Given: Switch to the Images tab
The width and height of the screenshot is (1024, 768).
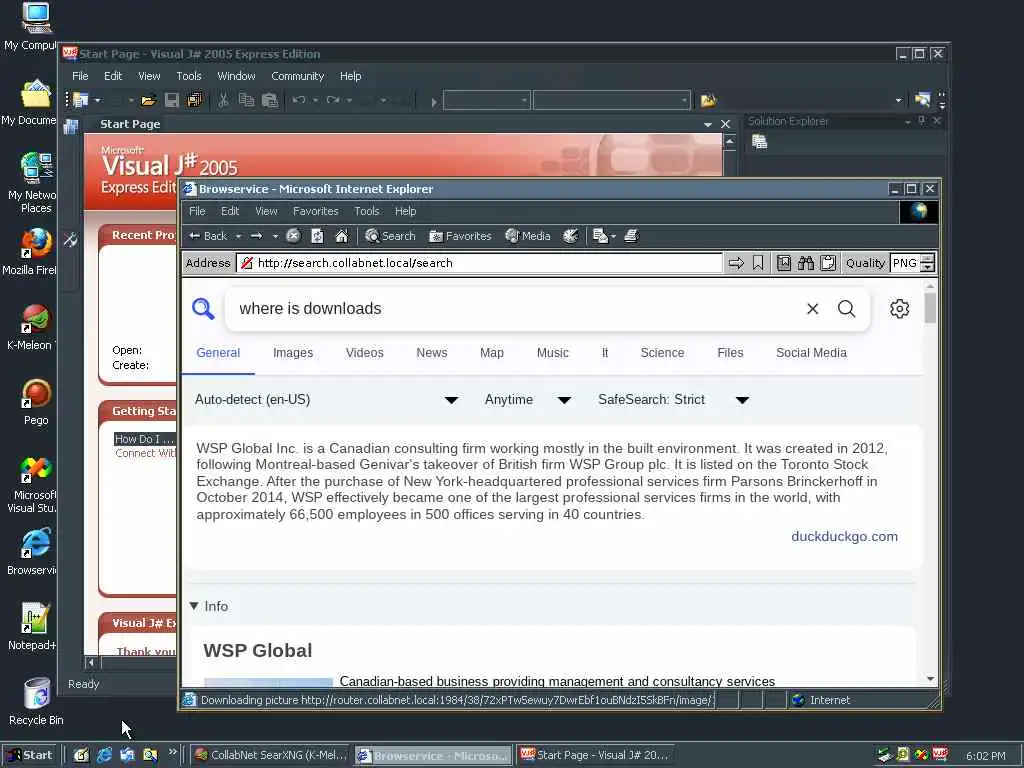Looking at the screenshot, I should click(x=293, y=353).
